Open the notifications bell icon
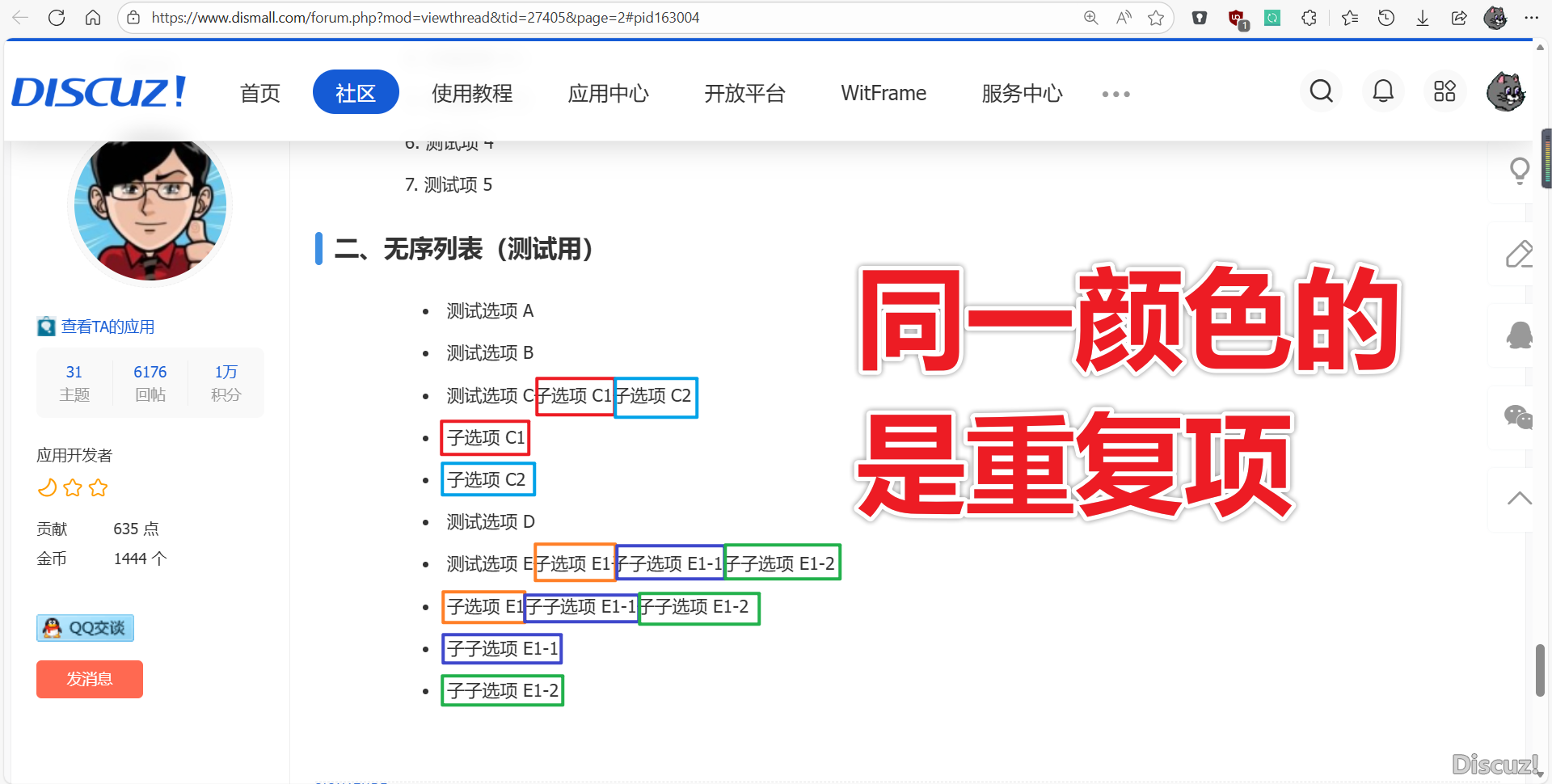The image size is (1552, 784). point(1383,91)
